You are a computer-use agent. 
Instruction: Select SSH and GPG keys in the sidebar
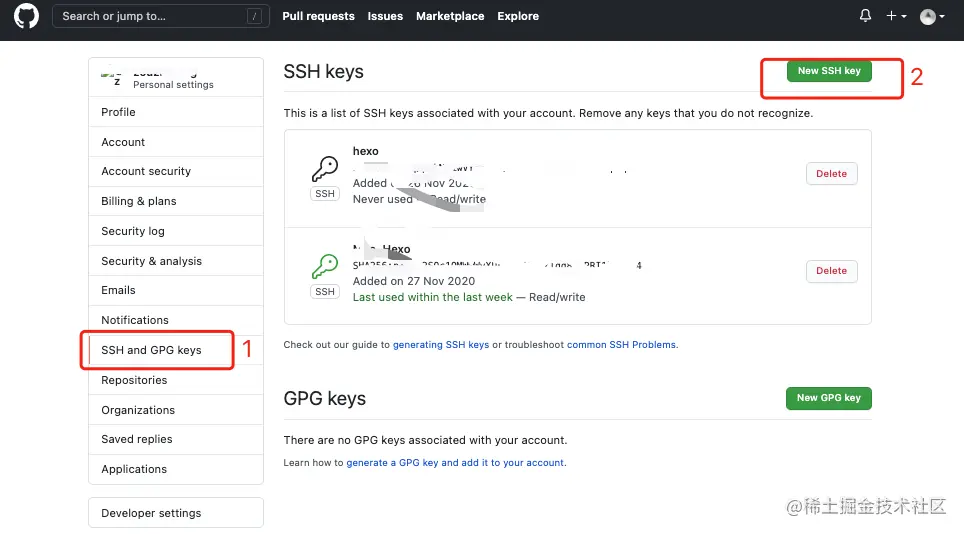pyautogui.click(x=176, y=350)
